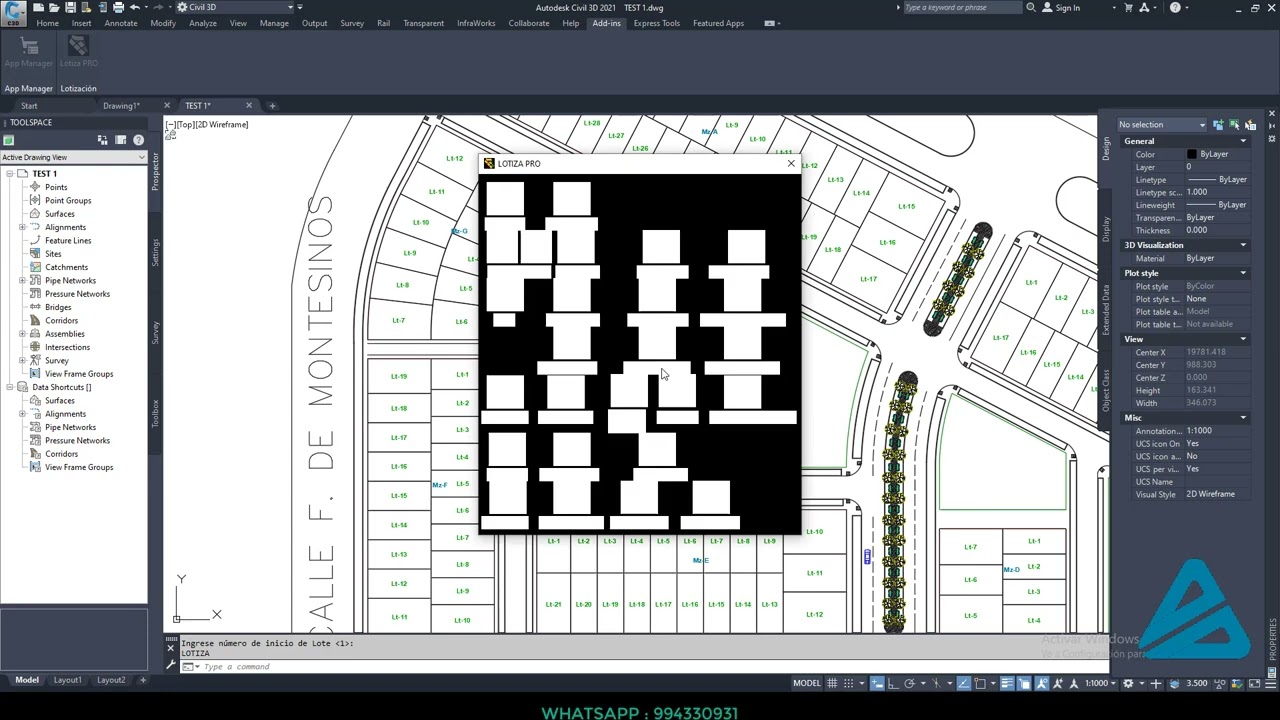This screenshot has height=720, width=1280.
Task: Open the Express Tools ribbon tab
Action: click(657, 23)
